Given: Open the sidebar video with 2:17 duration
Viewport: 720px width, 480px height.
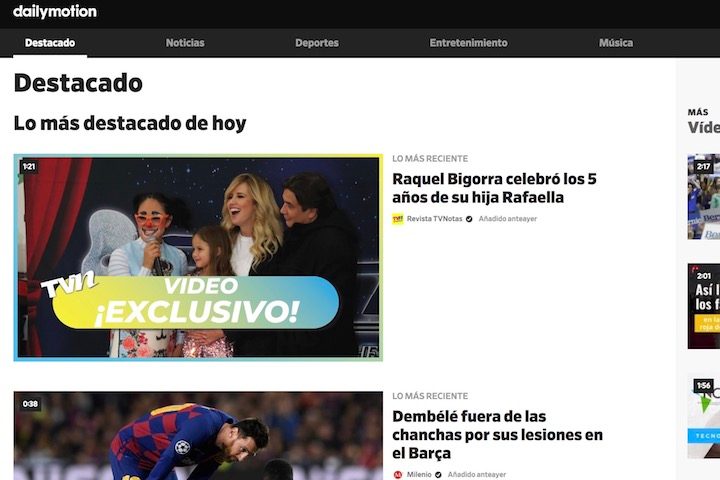Looking at the screenshot, I should coord(704,197).
